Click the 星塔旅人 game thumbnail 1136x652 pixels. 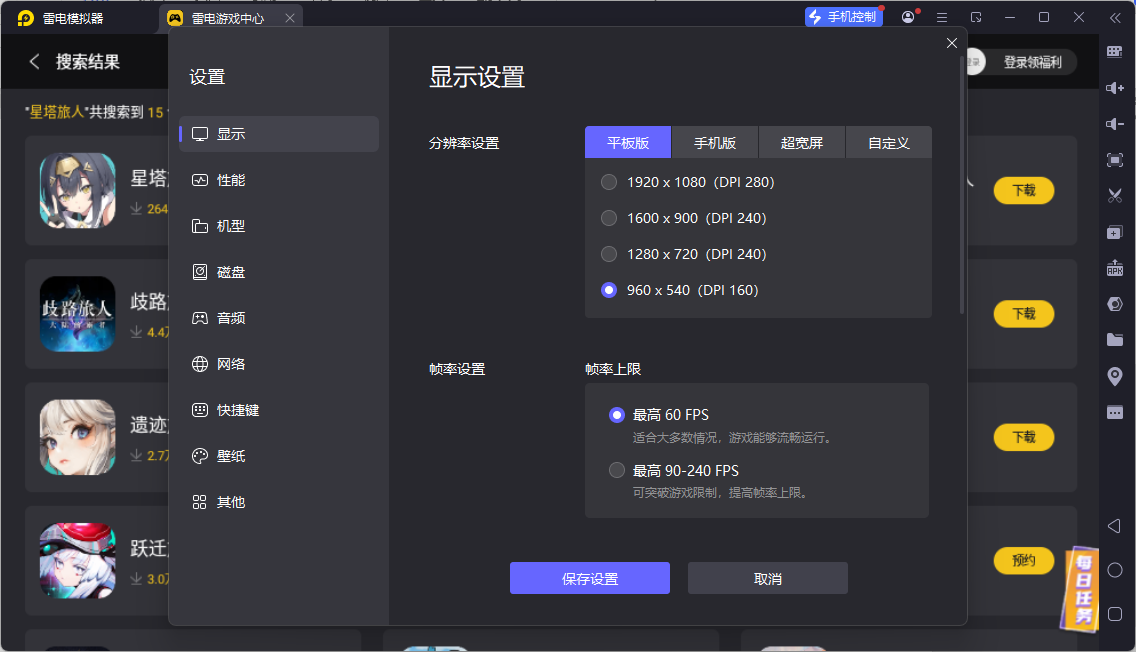77,190
